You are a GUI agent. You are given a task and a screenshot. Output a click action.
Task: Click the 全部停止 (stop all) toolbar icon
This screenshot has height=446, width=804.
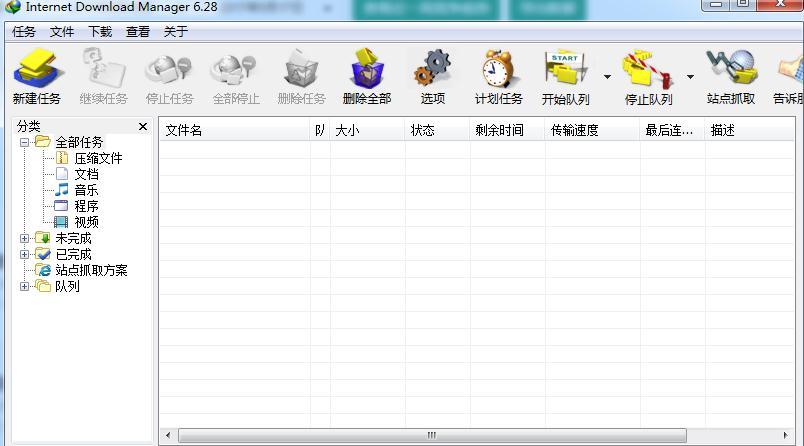(236, 69)
